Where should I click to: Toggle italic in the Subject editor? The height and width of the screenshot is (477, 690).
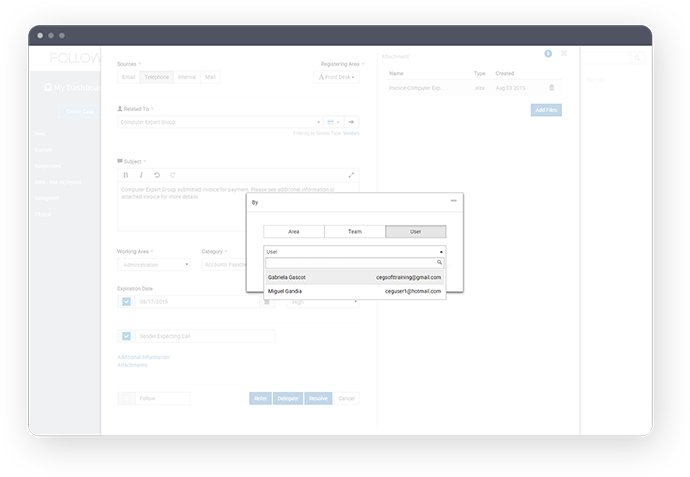141,175
